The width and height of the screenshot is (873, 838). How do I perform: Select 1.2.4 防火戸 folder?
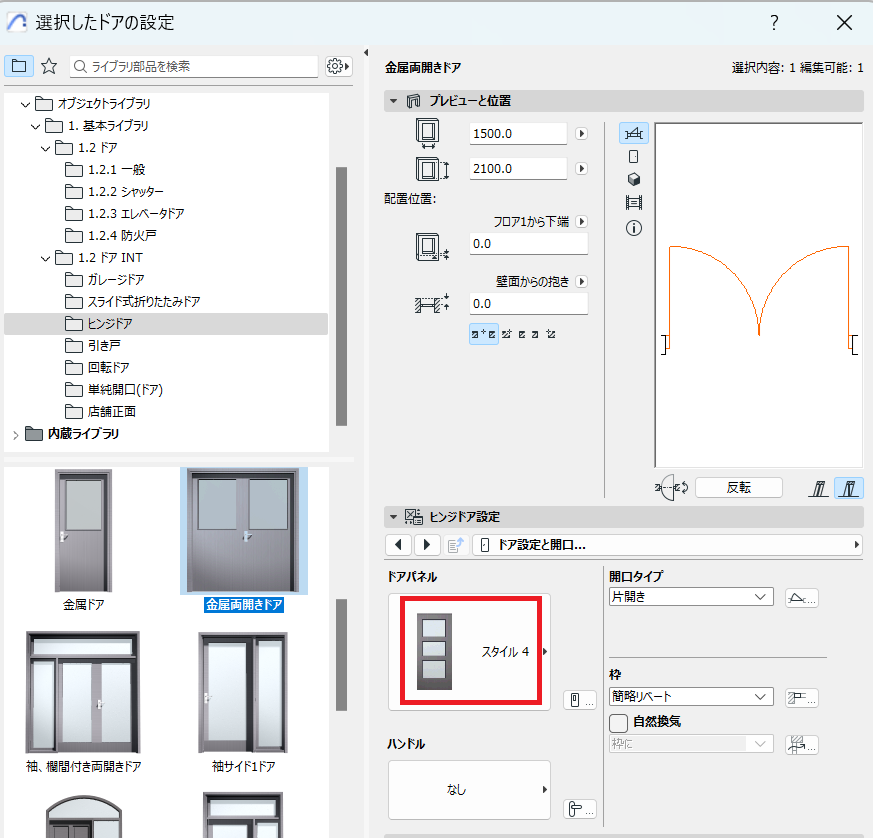coord(110,236)
